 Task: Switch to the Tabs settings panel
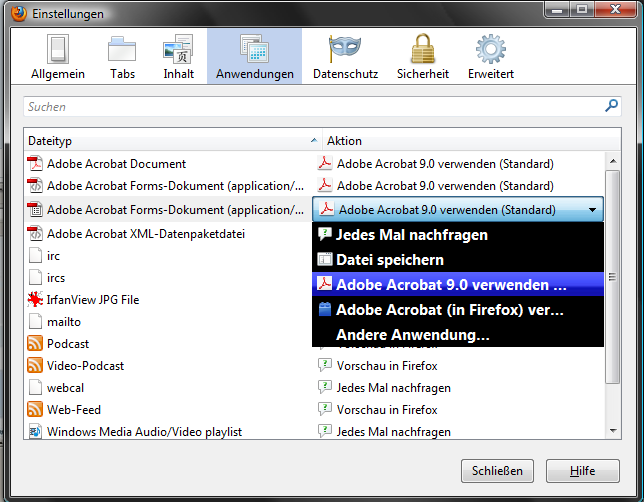122,57
